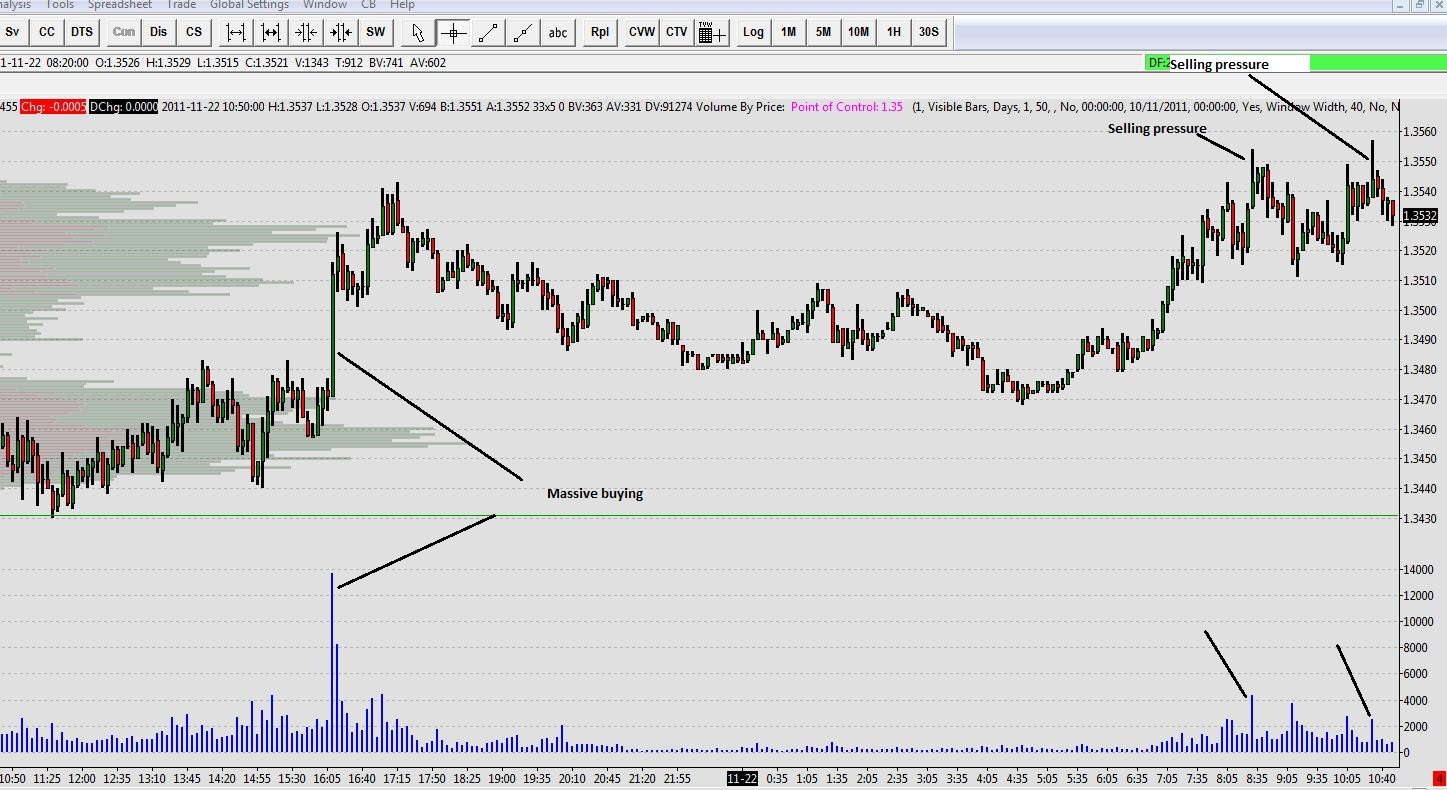This screenshot has width=1447, height=790.
Task: Click the red 4 box at bottom right
Action: [x=1437, y=778]
